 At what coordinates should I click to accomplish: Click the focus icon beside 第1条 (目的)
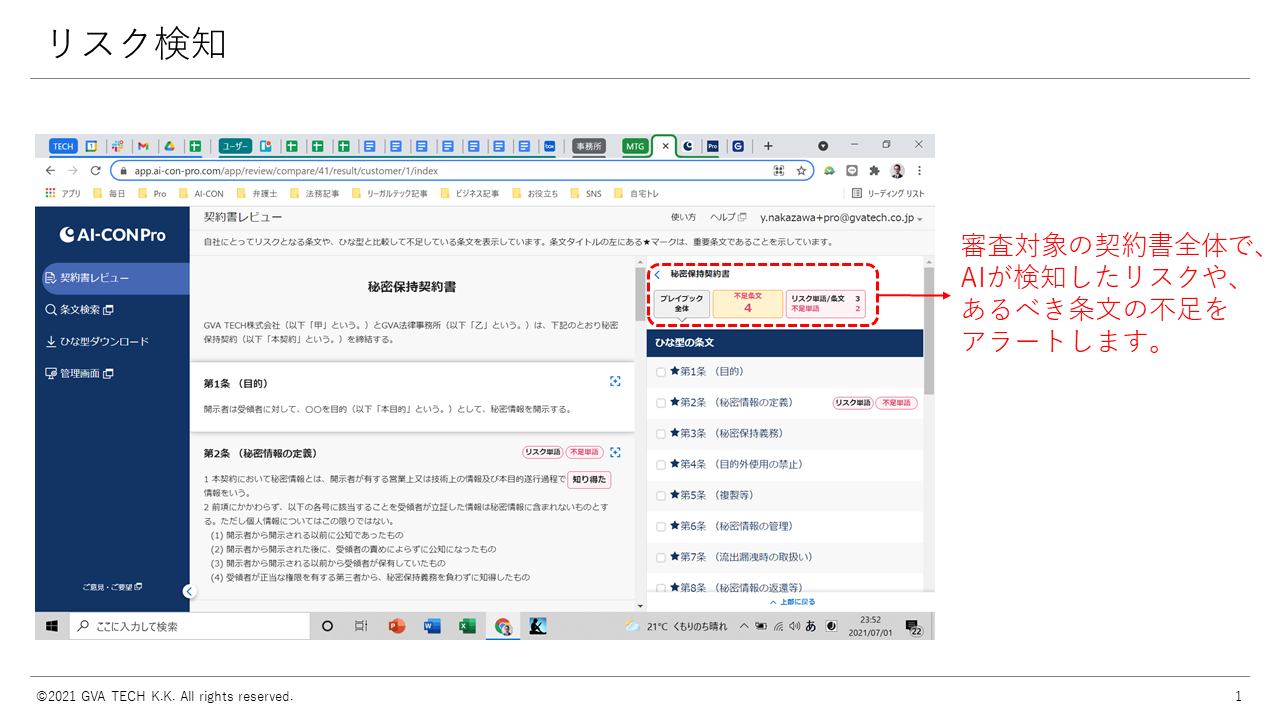(615, 381)
